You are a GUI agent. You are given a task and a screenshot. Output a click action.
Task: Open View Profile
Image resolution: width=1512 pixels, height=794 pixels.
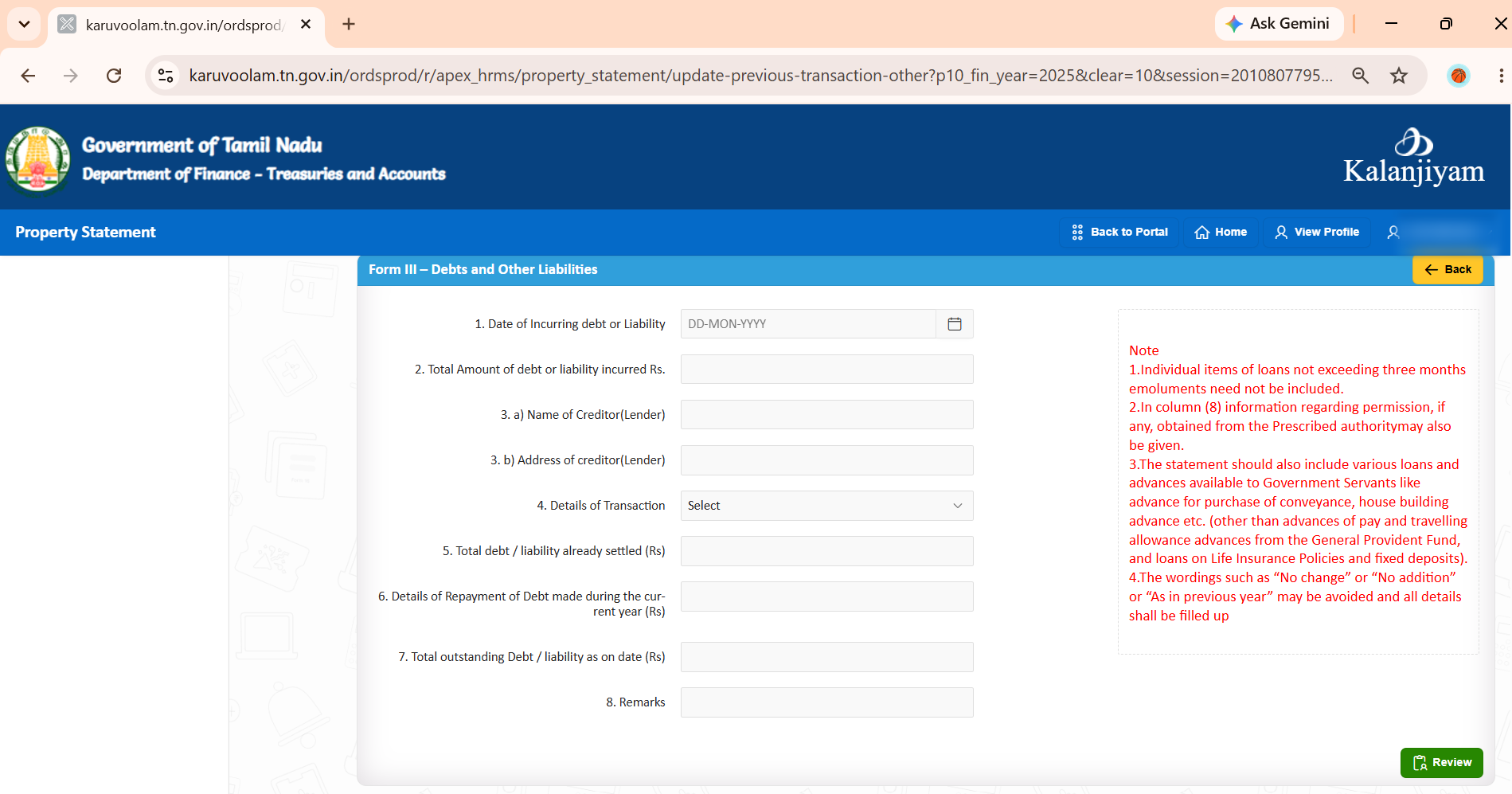1317,233
